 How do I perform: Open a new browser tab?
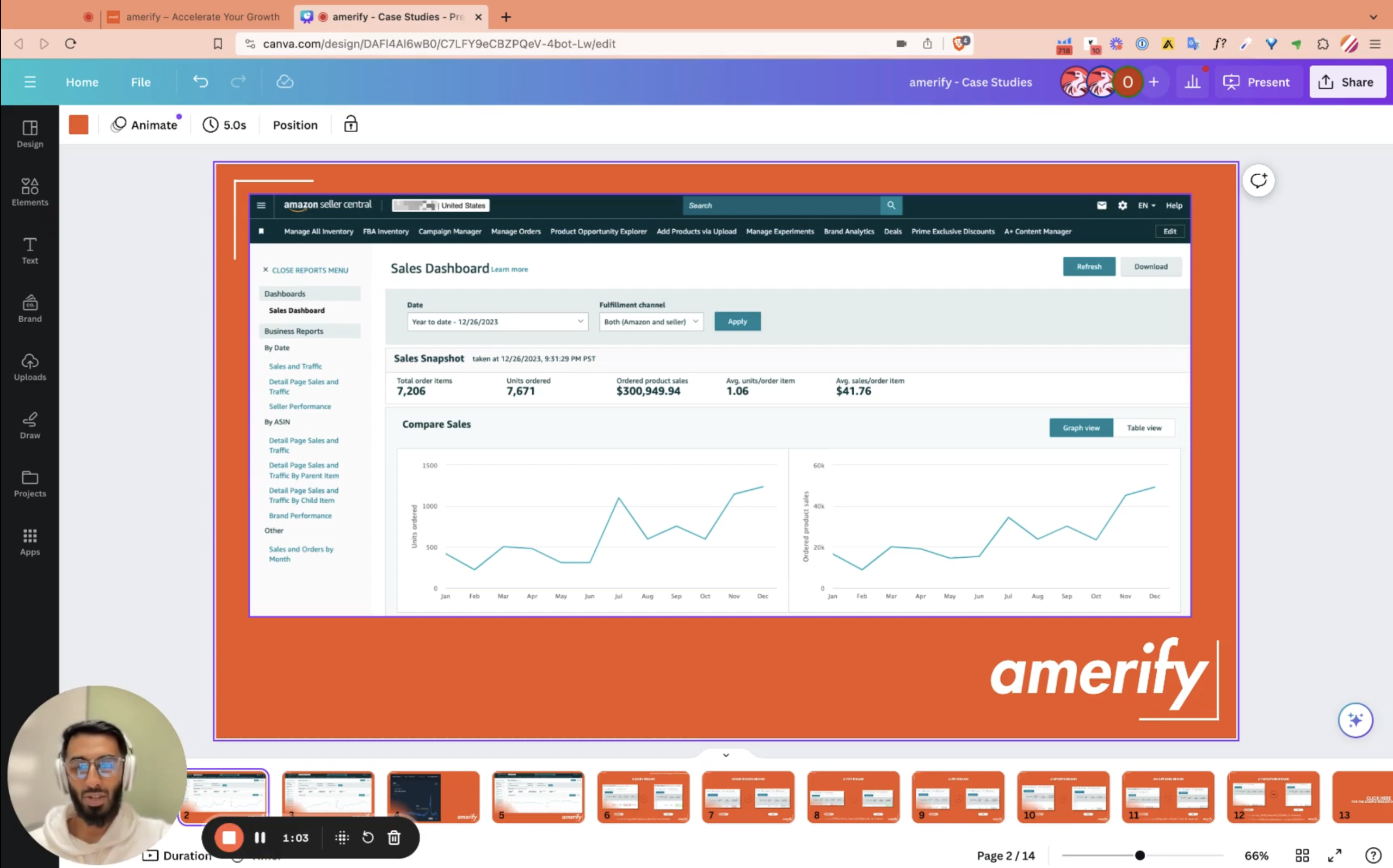point(506,17)
